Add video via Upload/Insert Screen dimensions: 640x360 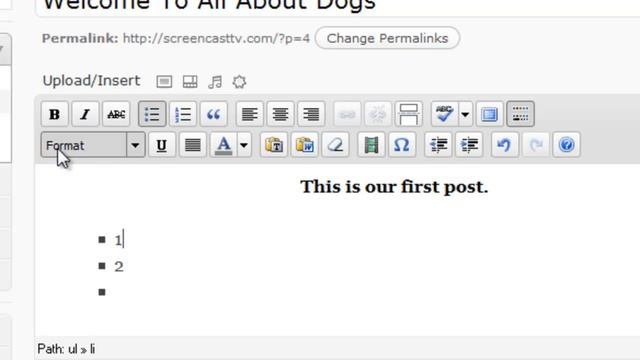(190, 82)
